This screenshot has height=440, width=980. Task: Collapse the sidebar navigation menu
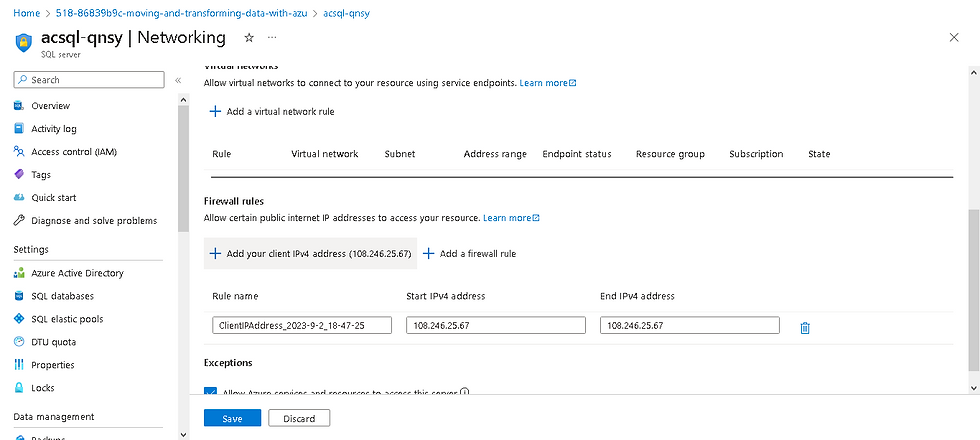(178, 80)
